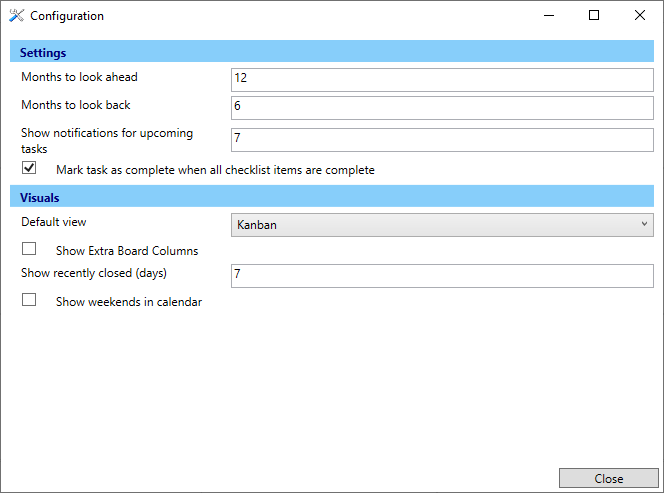This screenshot has height=493, width=664.
Task: Click the Settings section header
Action: click(x=332, y=51)
